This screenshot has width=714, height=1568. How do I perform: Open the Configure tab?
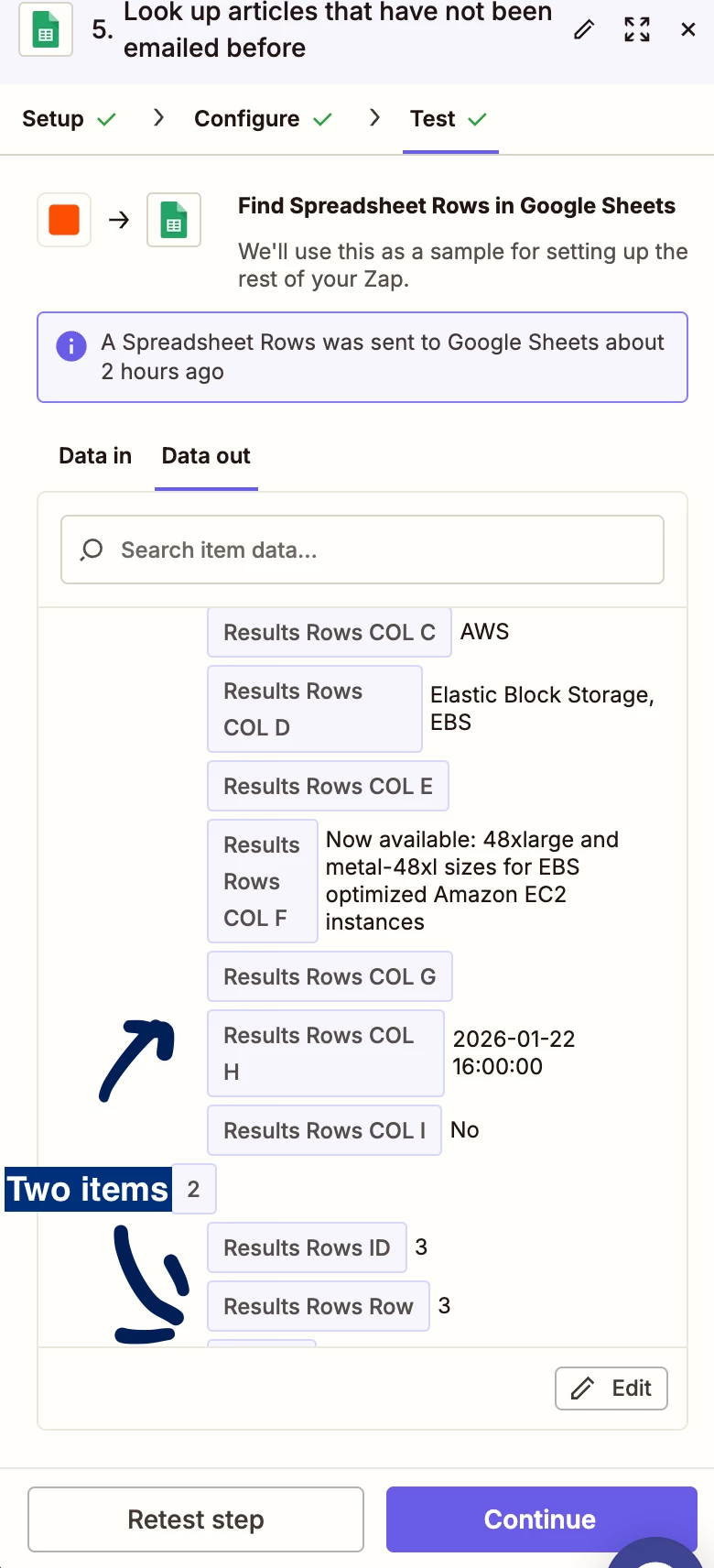[x=263, y=119]
